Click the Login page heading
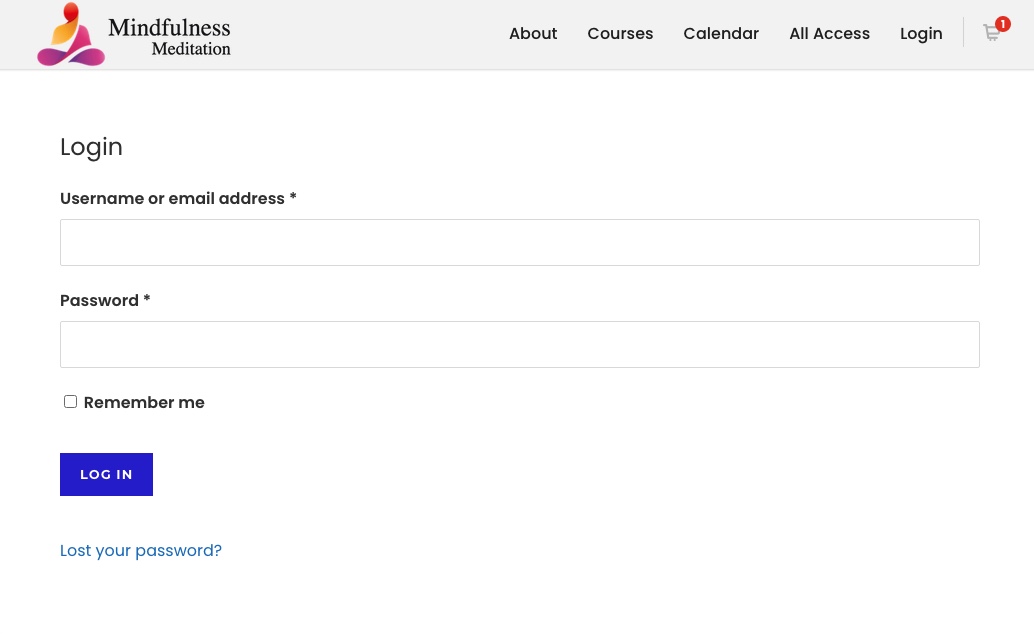Image resolution: width=1034 pixels, height=634 pixels. pos(91,147)
